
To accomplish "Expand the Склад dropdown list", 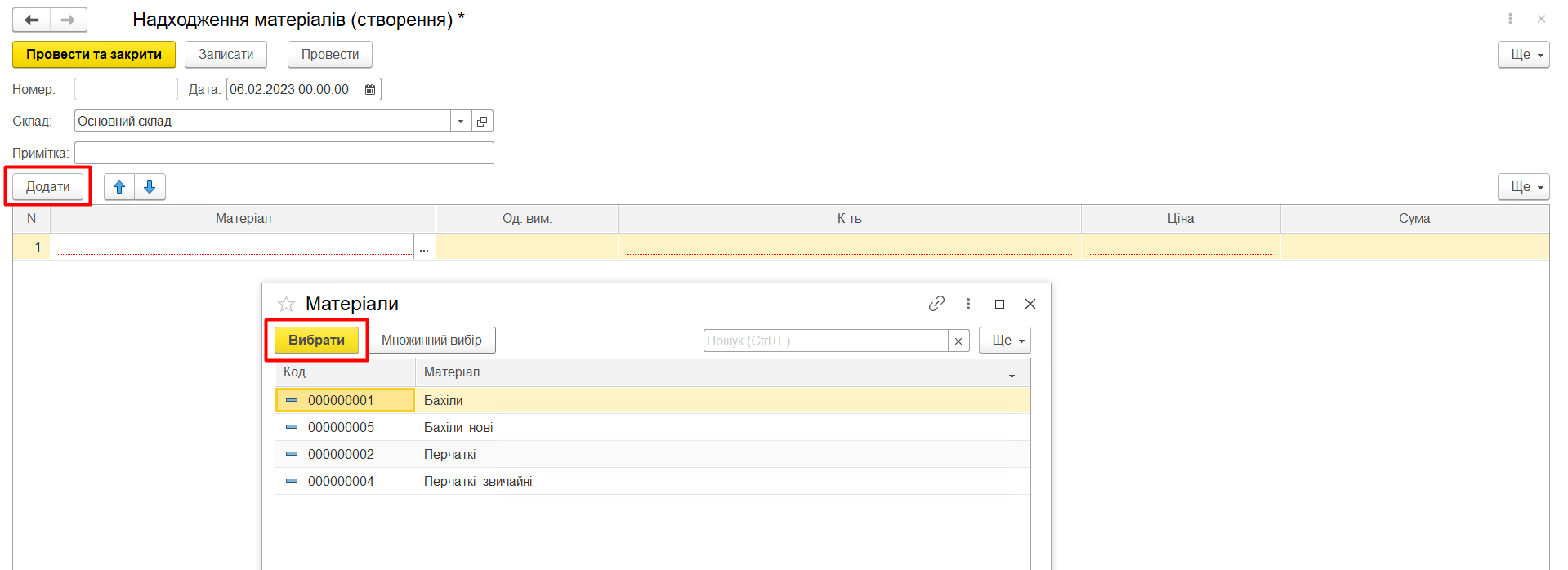I will pyautogui.click(x=461, y=122).
